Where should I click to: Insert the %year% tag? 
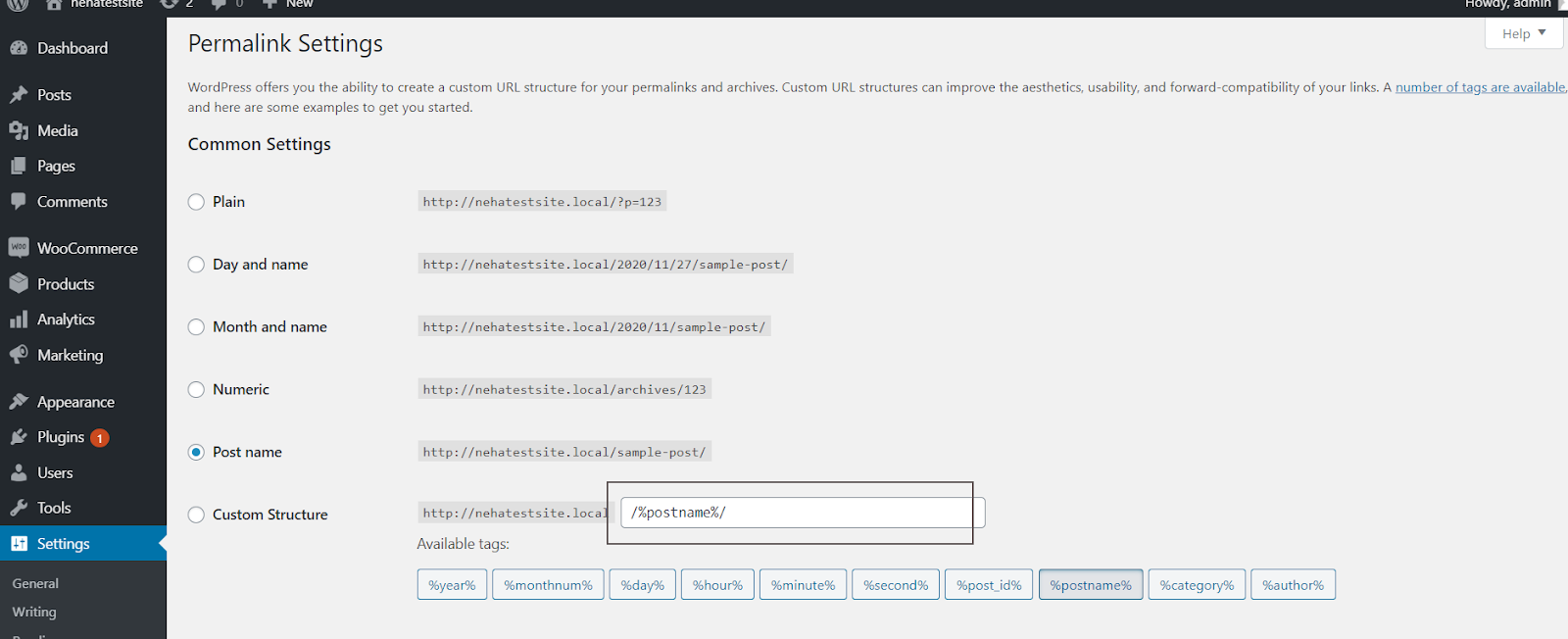click(452, 585)
